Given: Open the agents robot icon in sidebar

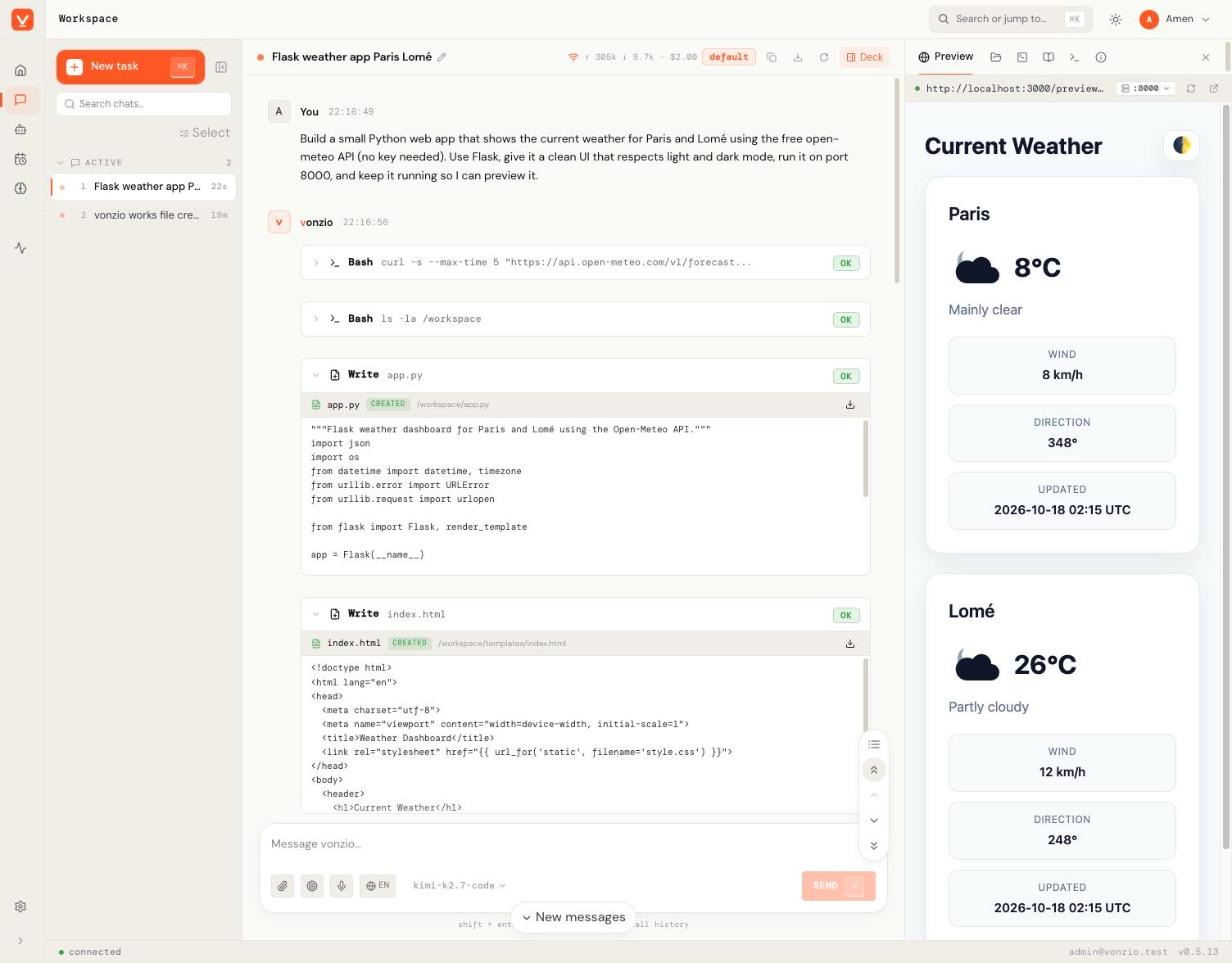Looking at the screenshot, I should pos(20,129).
